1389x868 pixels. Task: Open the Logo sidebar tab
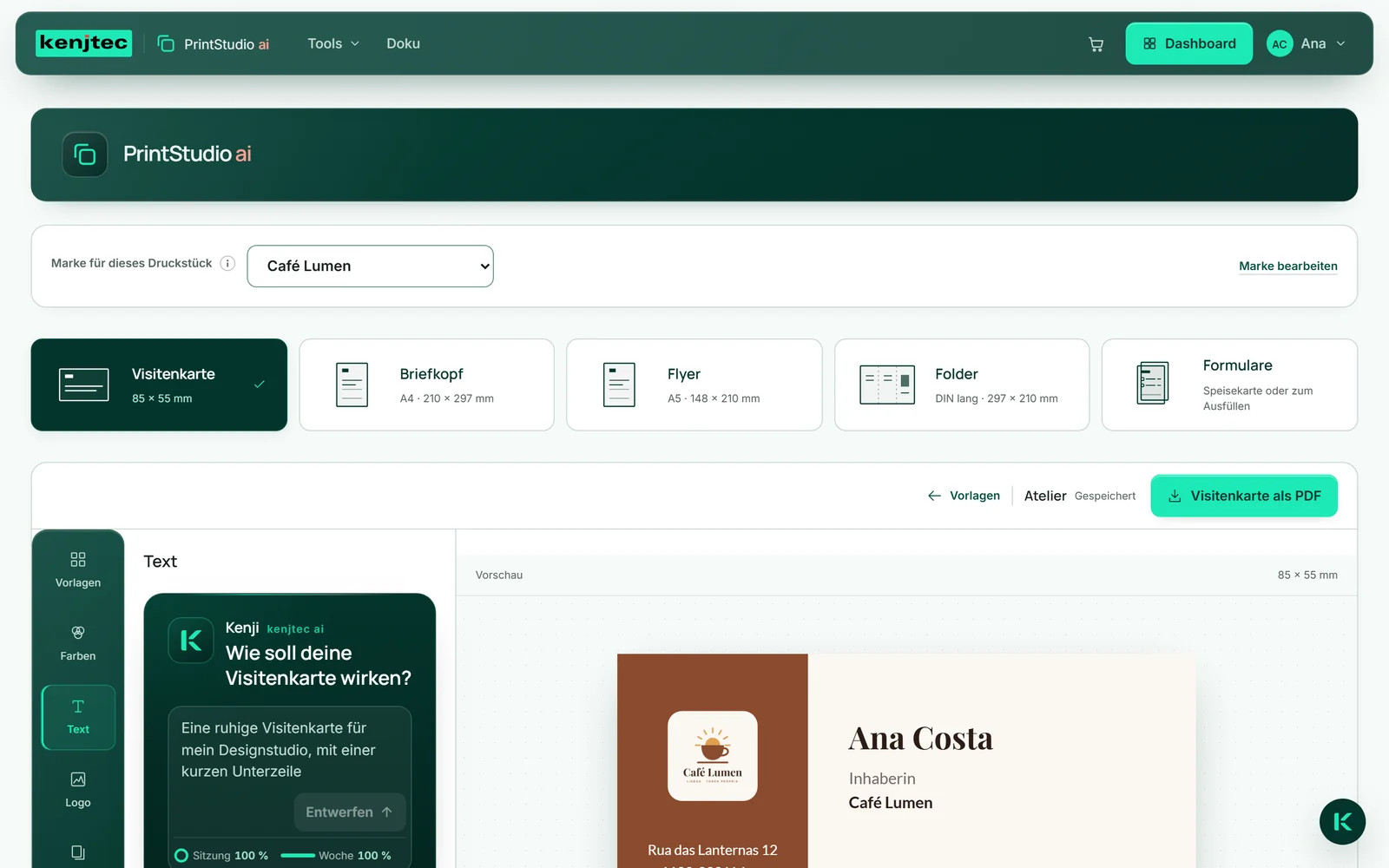(x=78, y=790)
